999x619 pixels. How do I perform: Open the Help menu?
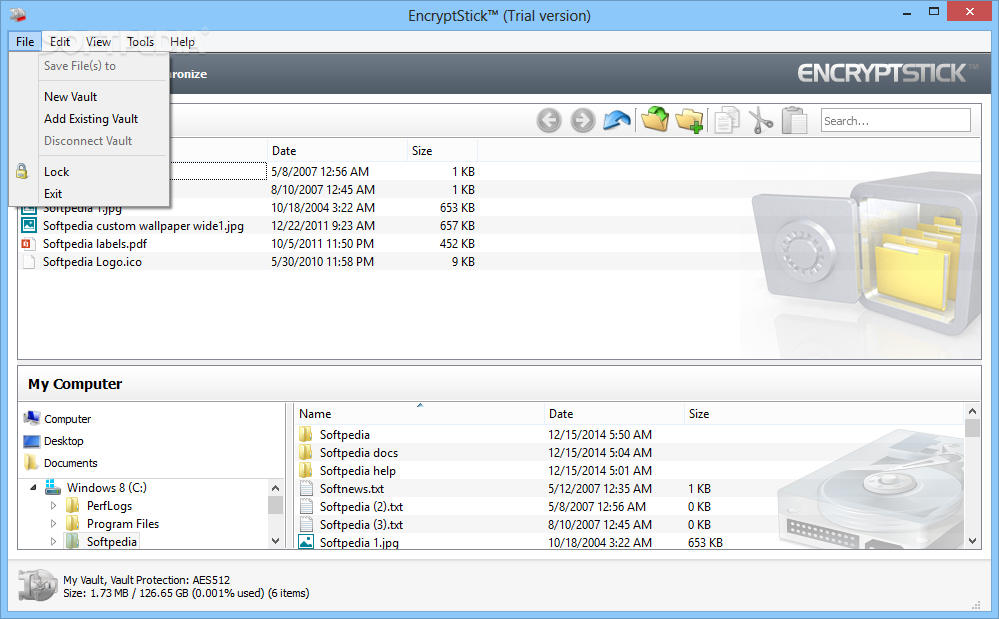coord(182,41)
